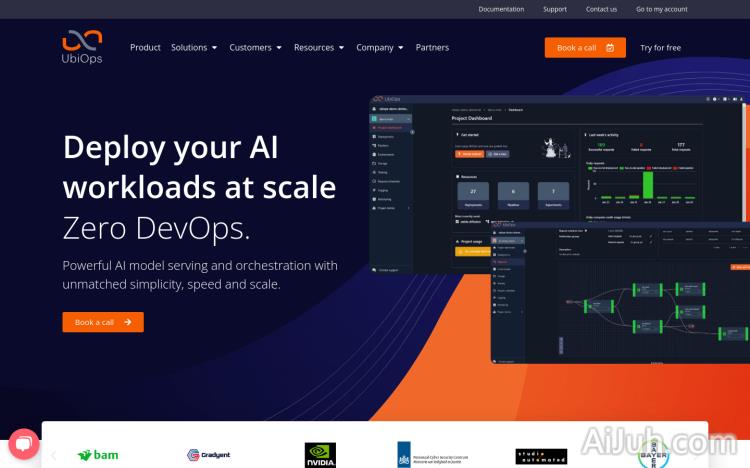
Task: Open the chat bubble widget
Action: (23, 444)
